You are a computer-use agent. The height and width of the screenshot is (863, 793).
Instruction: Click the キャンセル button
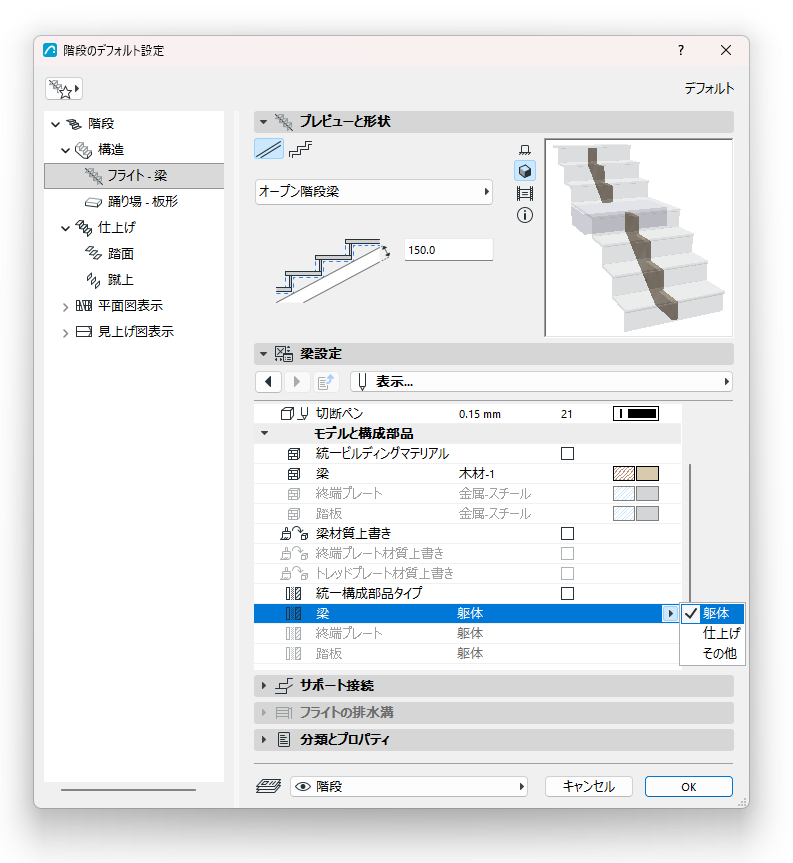pos(588,786)
